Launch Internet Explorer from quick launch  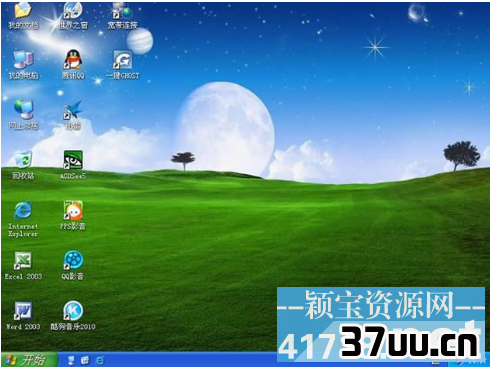100,360
